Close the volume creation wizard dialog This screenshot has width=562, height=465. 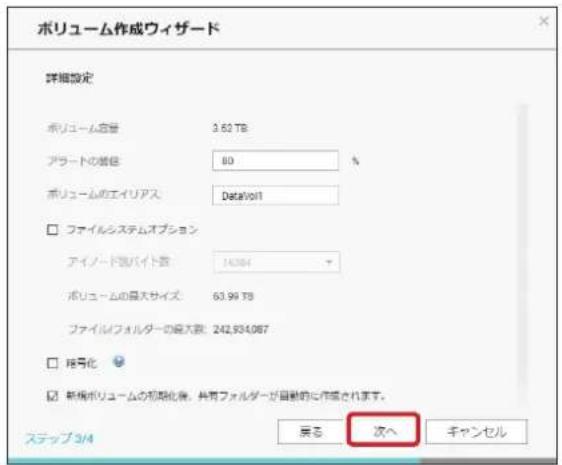coord(544,22)
